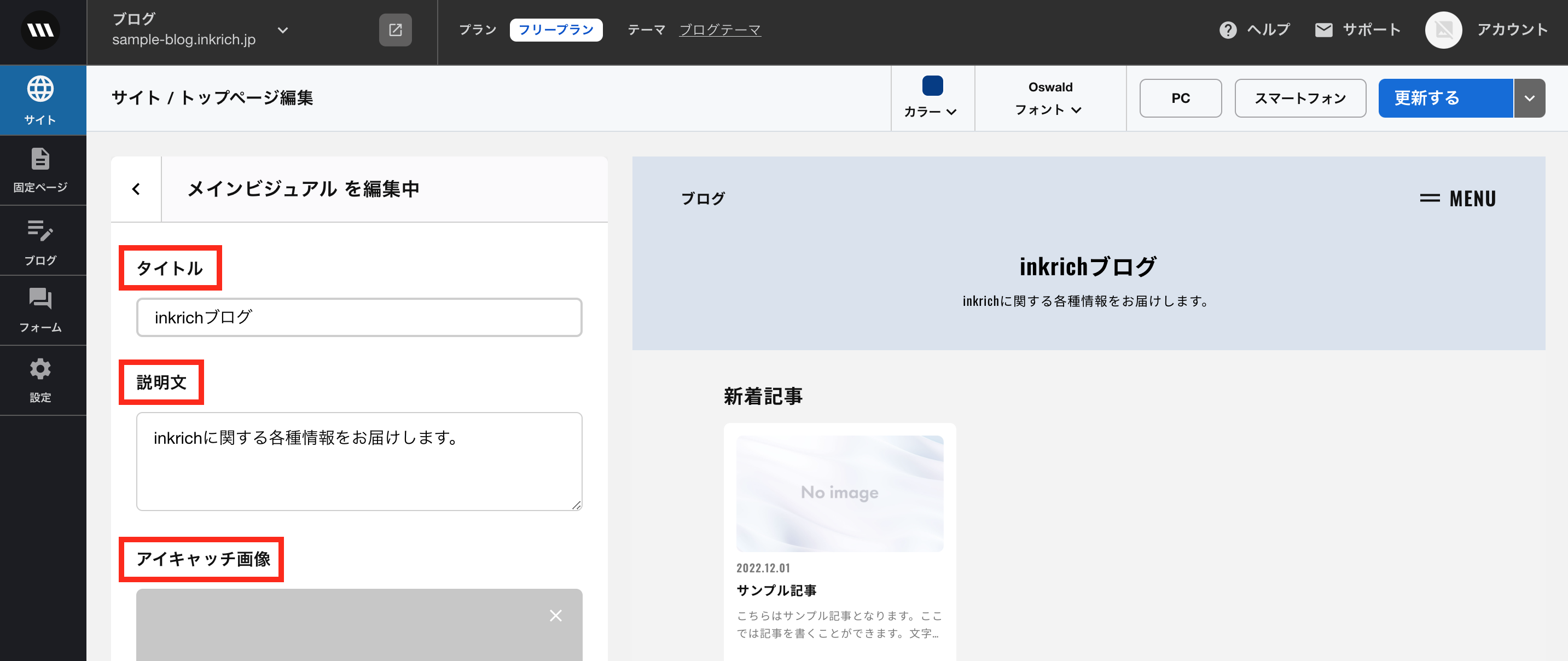Screen dimensions: 1568x661
Task: Click the 説明文 textarea
Action: [x=359, y=461]
